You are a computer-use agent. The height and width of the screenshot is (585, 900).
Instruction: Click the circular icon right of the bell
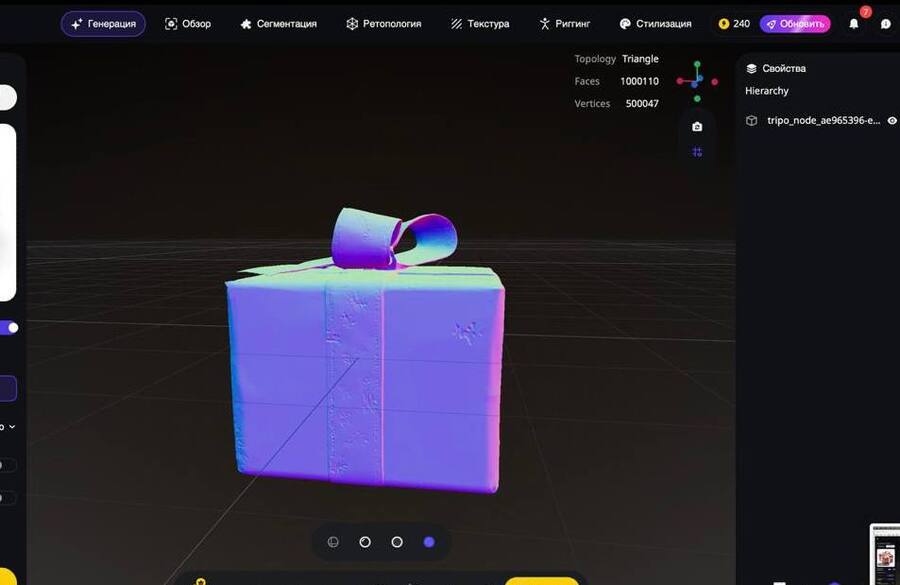(886, 24)
